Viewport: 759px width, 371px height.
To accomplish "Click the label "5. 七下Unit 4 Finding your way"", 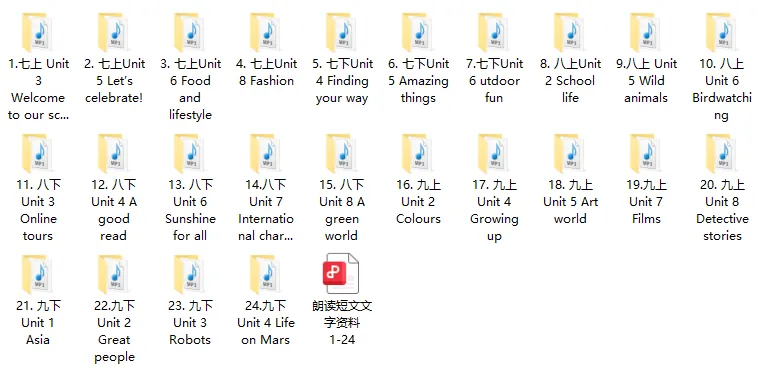I will 342,81.
